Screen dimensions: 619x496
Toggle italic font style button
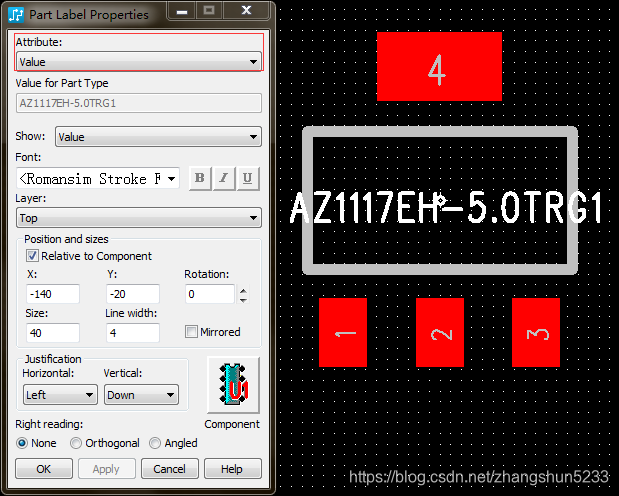coord(224,178)
